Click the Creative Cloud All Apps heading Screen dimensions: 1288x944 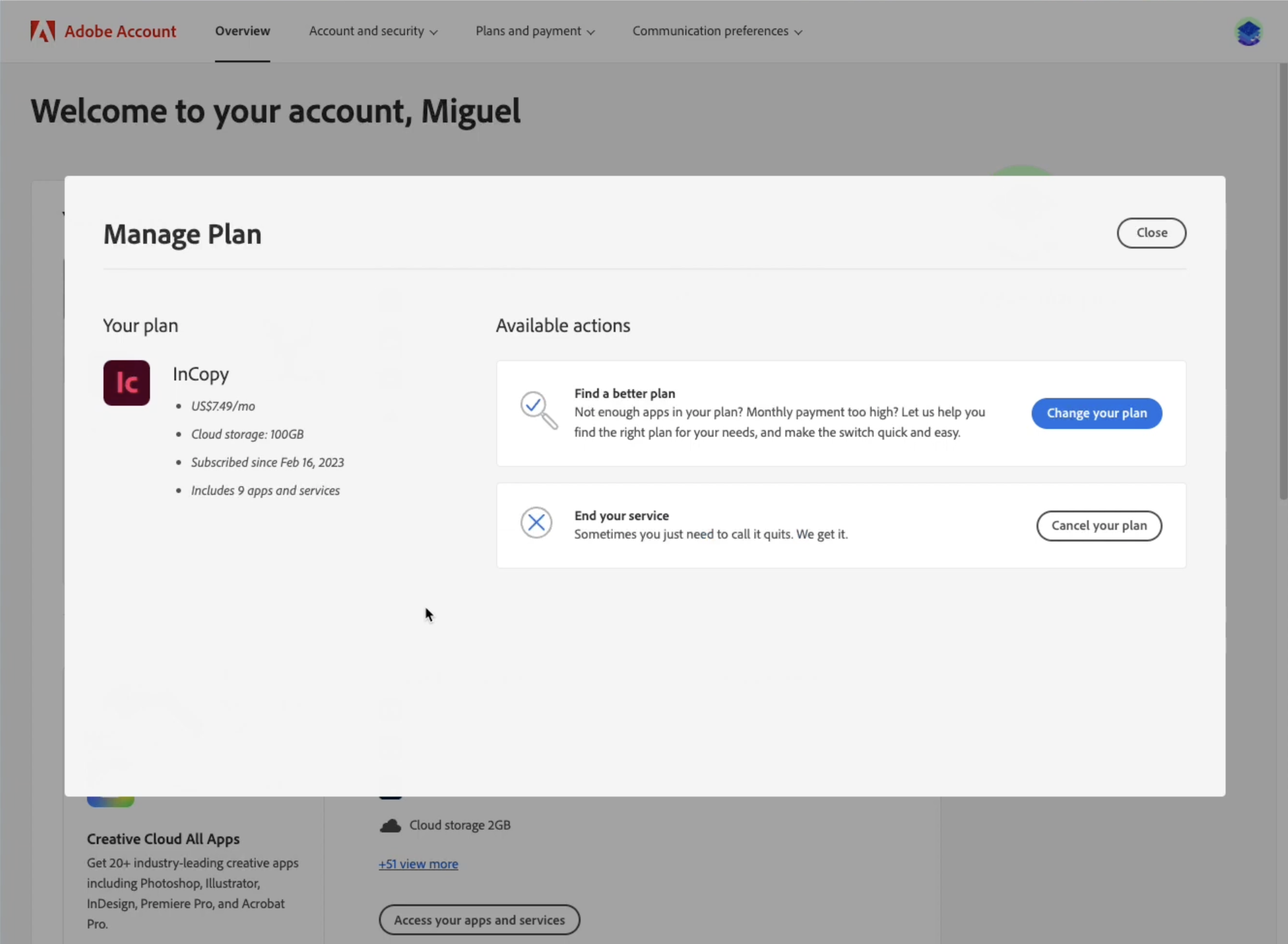[x=164, y=839]
